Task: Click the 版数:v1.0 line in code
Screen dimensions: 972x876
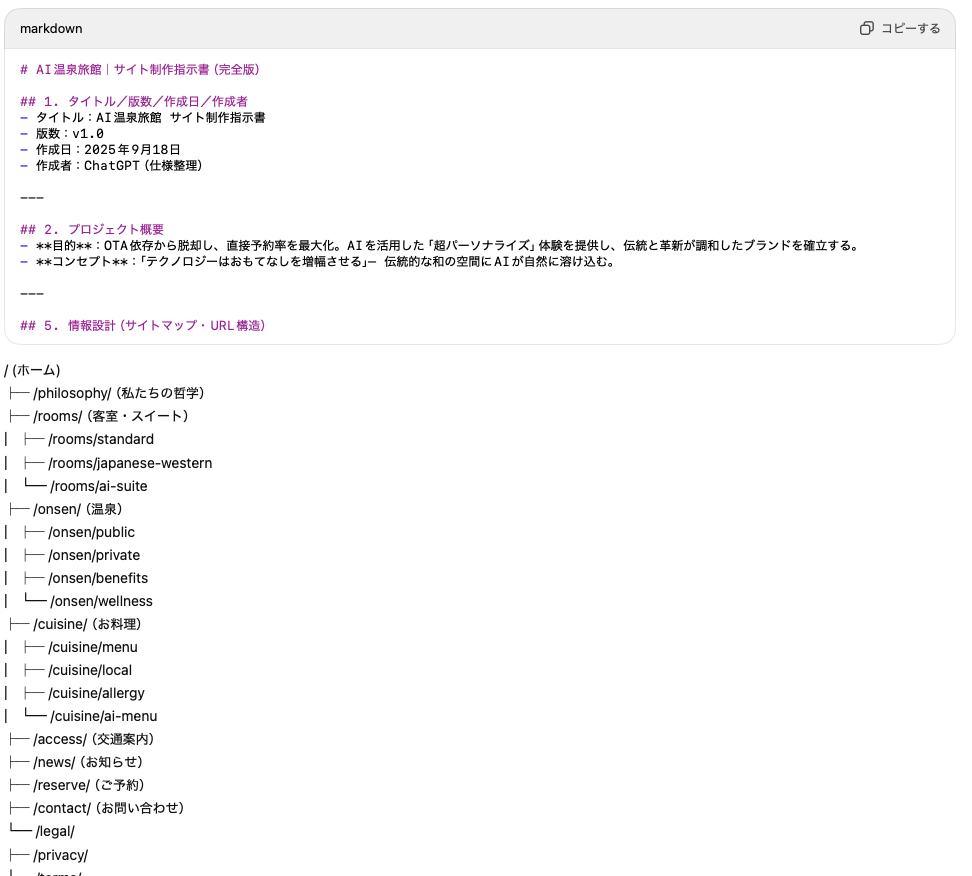Action: 69,133
